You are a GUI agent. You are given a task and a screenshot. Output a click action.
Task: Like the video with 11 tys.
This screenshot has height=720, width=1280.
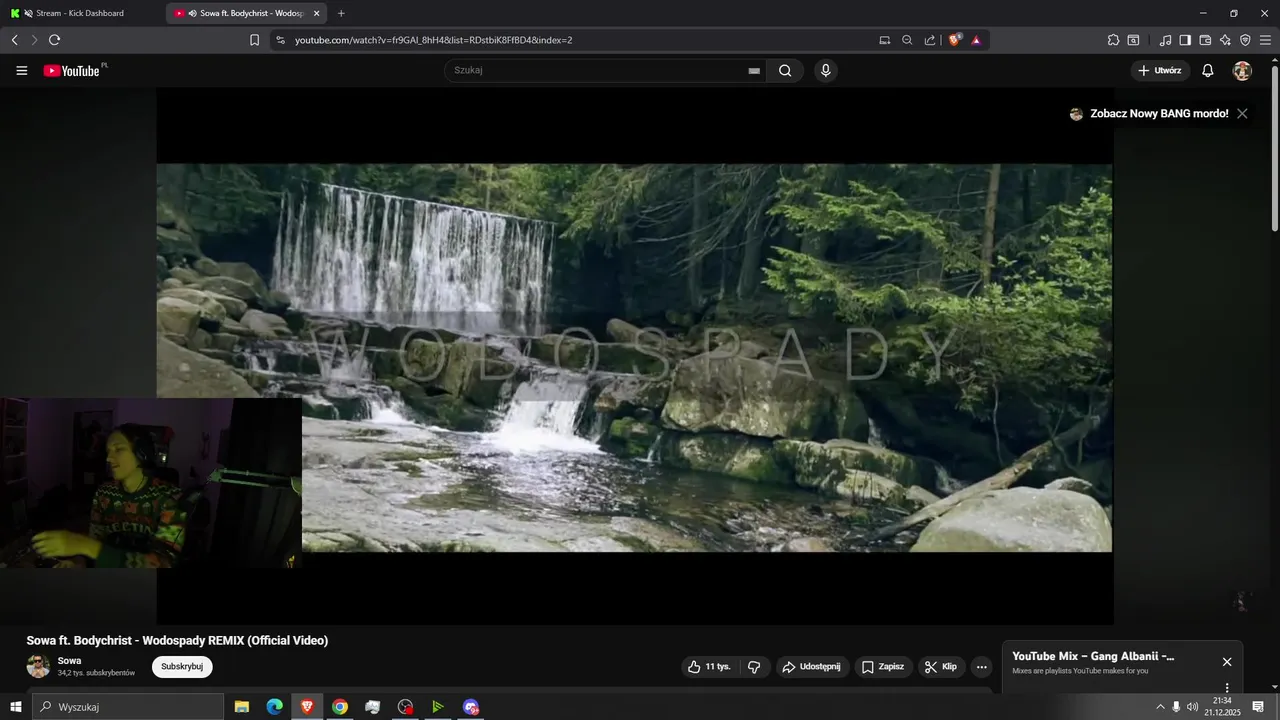click(x=709, y=667)
